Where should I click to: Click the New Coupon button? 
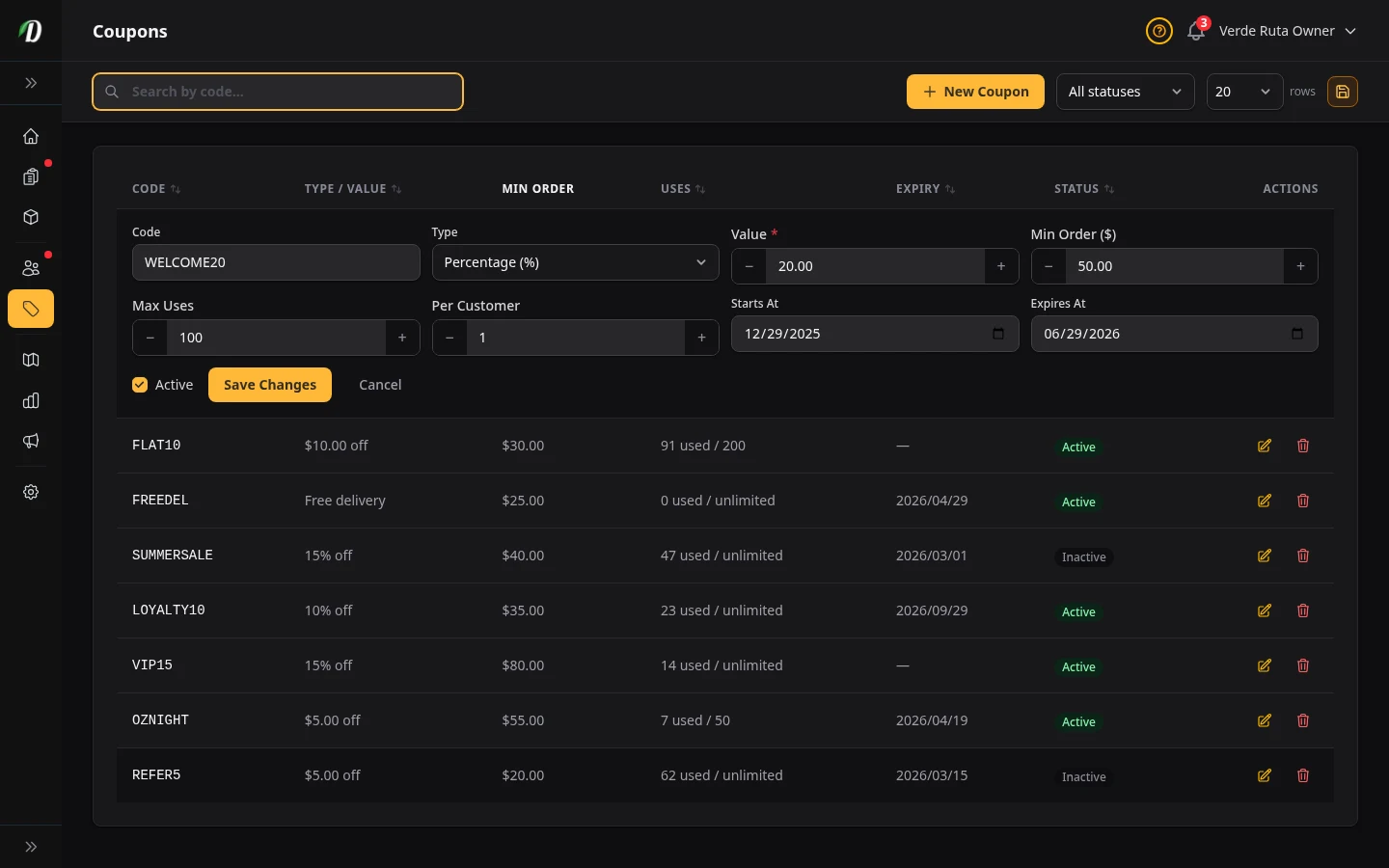975,92
